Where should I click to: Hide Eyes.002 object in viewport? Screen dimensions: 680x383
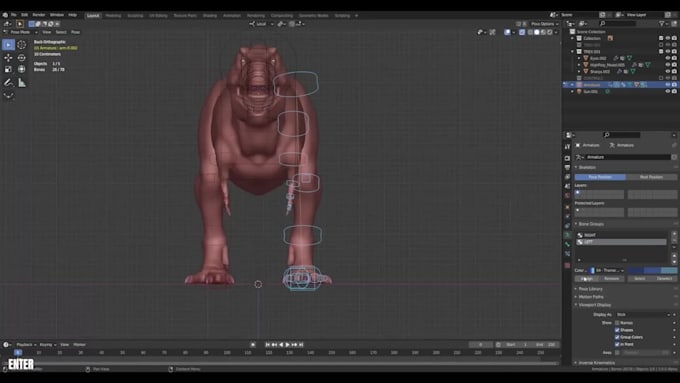tap(668, 58)
